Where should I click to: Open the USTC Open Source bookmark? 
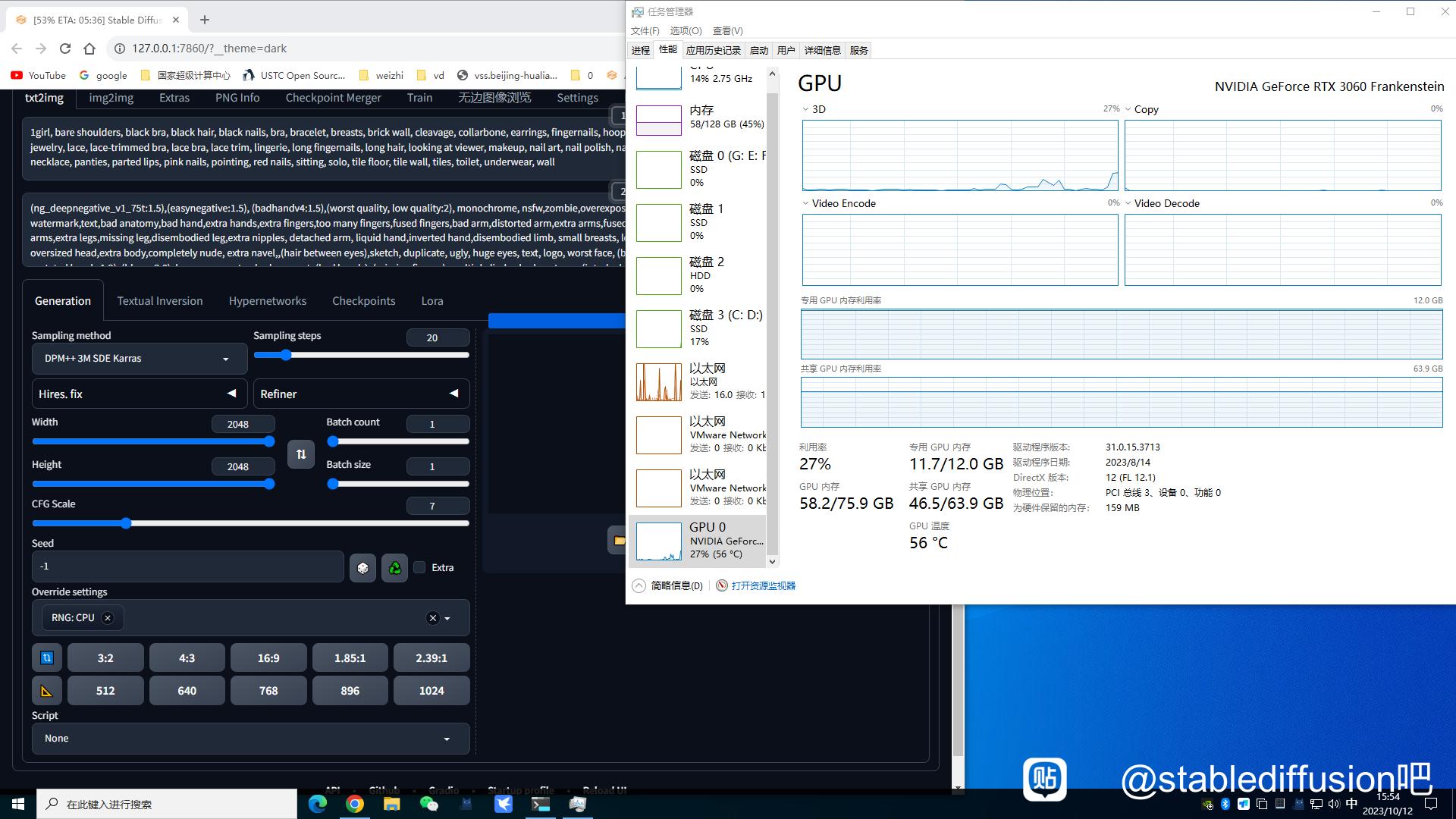(293, 75)
